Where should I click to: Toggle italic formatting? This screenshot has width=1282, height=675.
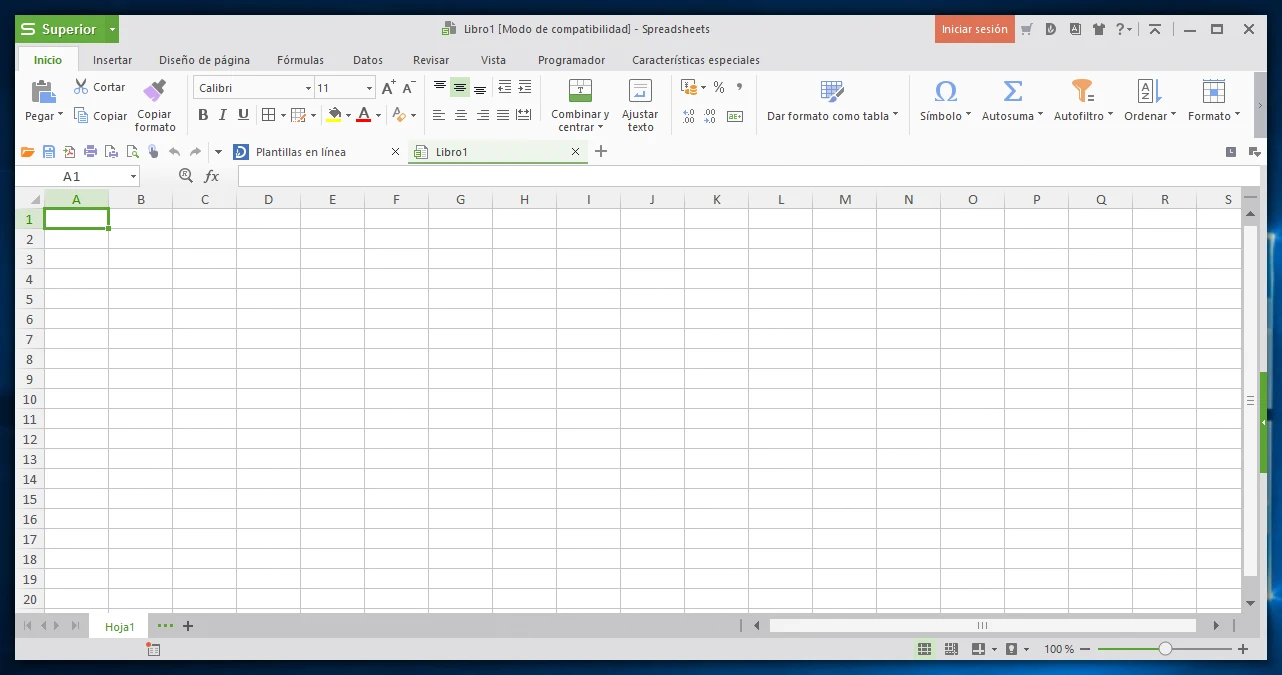point(223,115)
